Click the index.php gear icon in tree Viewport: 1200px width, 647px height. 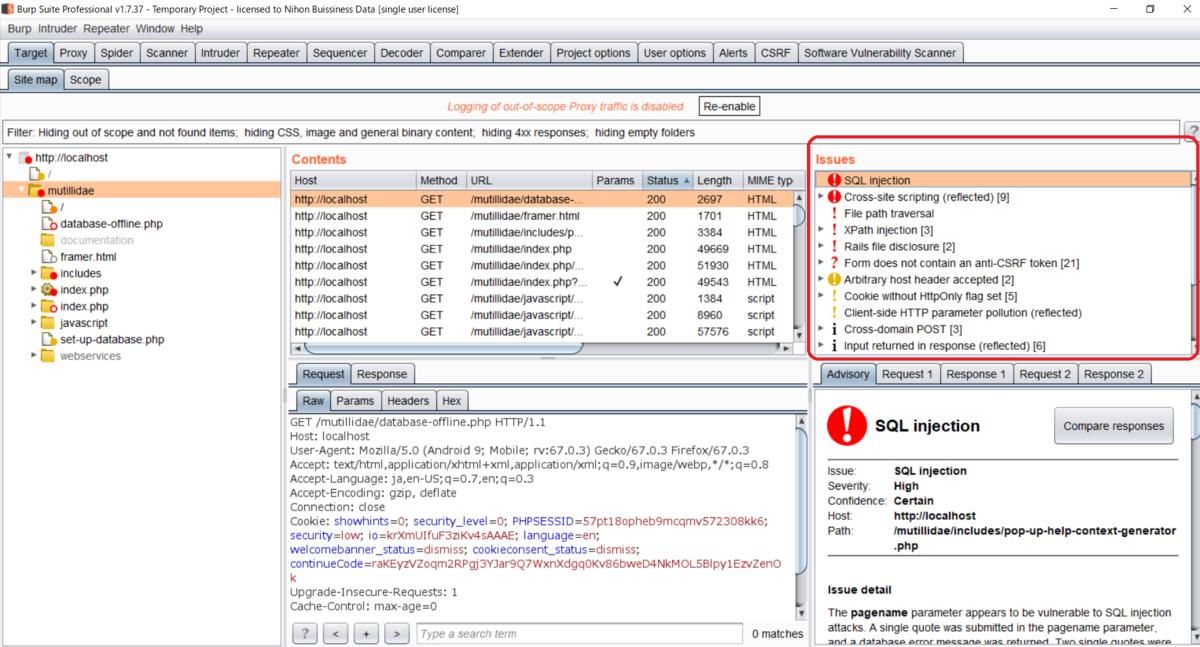48,290
